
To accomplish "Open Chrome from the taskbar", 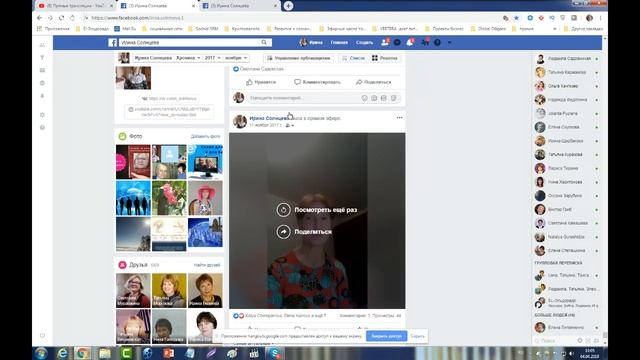I will coord(83,353).
